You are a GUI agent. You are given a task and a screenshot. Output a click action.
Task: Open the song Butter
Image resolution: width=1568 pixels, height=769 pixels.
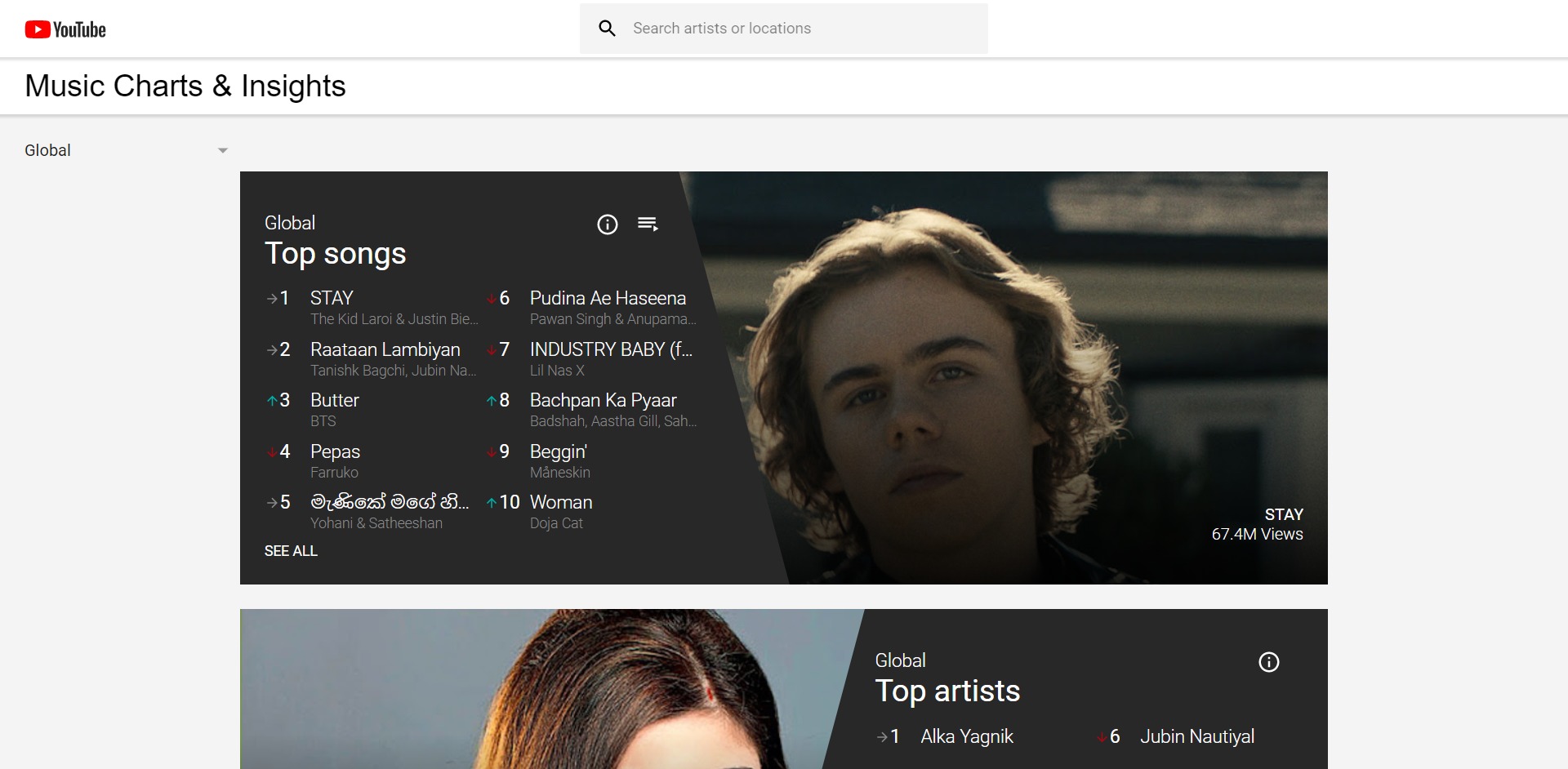pyautogui.click(x=335, y=400)
